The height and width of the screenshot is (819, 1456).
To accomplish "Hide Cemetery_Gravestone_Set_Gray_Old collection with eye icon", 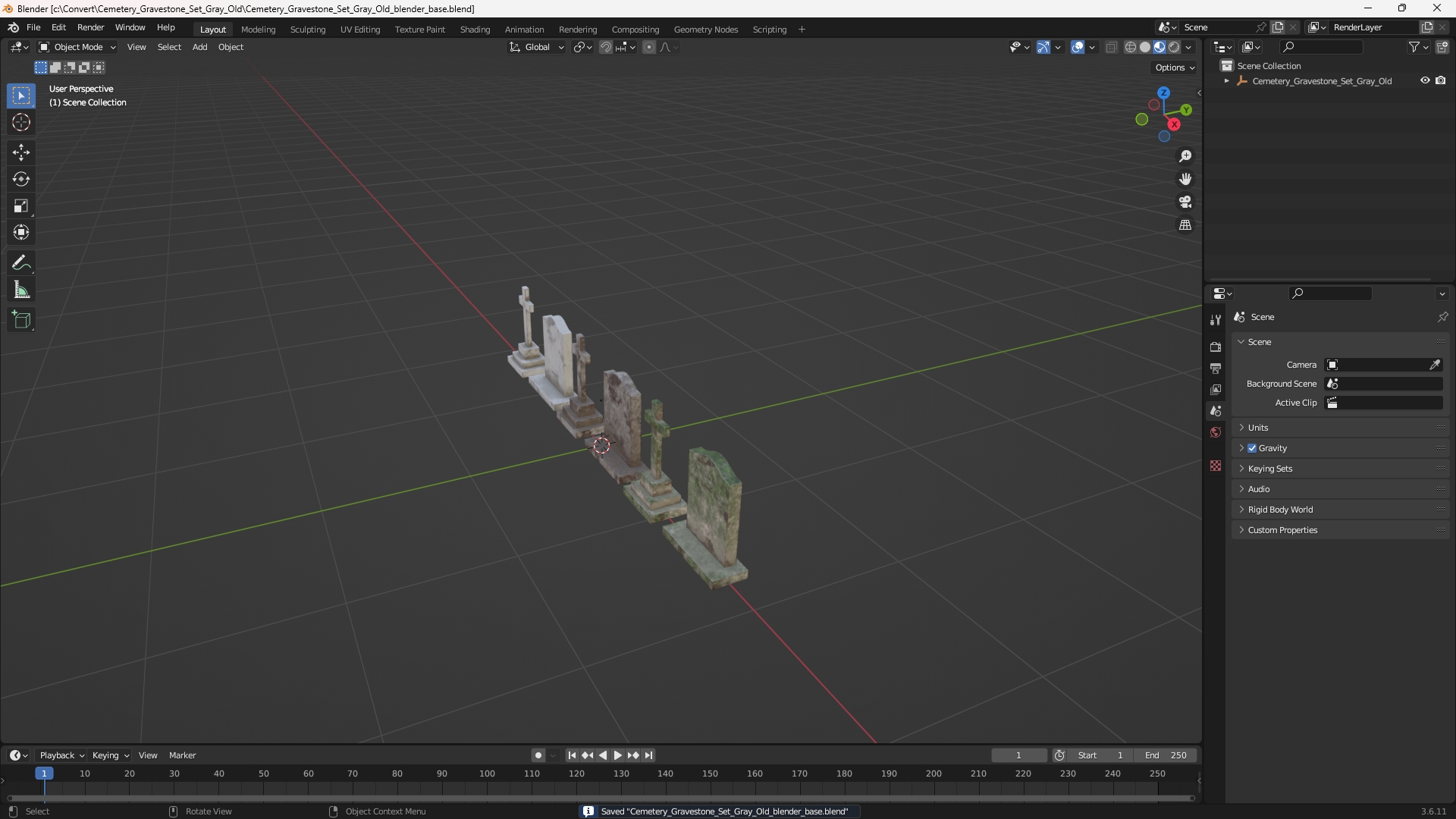I will 1425,80.
